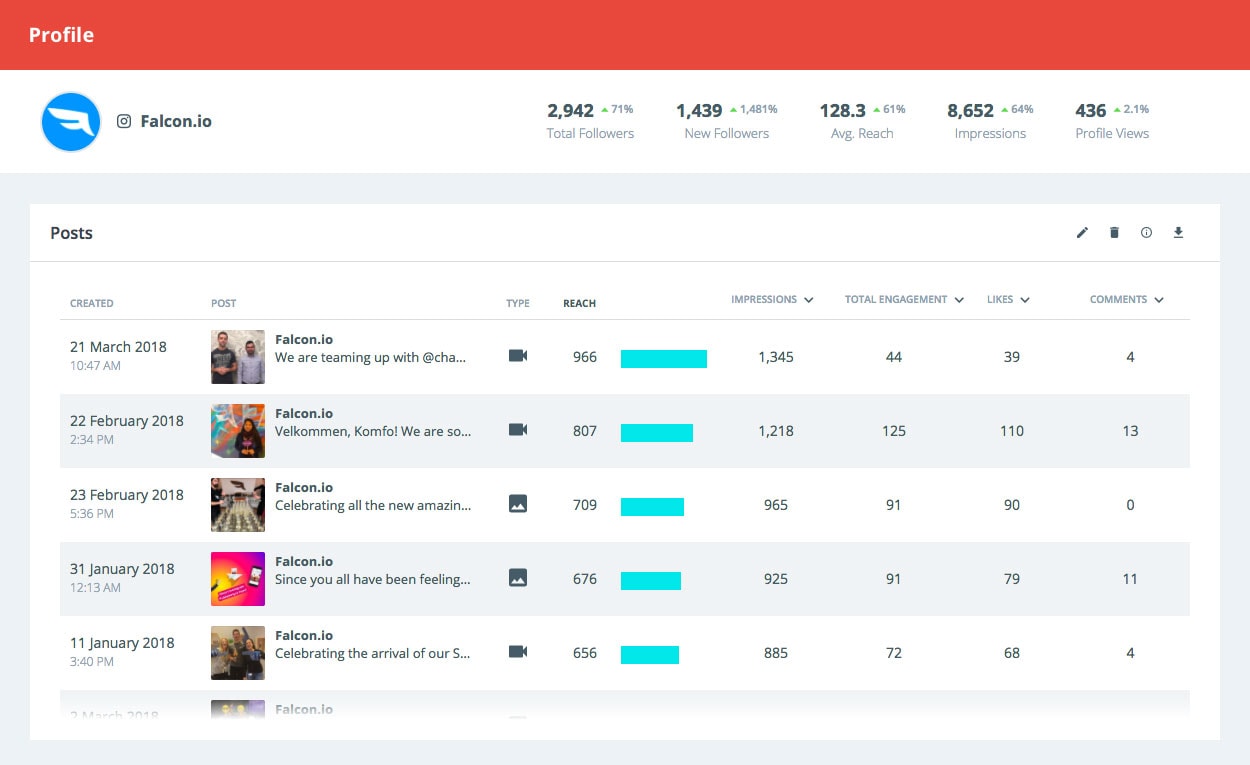Screen dimensions: 1250x765
Task: Open post 'We are teaming up with @cha…'
Action: (371, 357)
